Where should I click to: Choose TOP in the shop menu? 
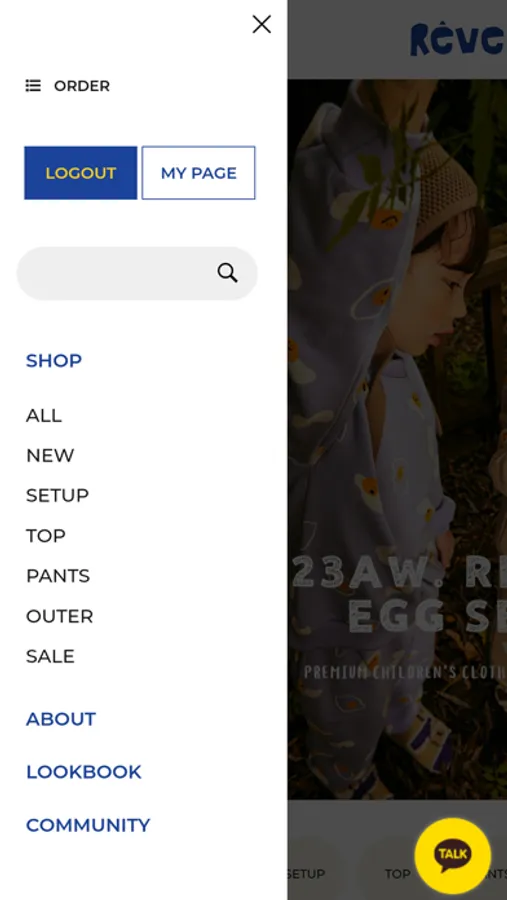46,536
